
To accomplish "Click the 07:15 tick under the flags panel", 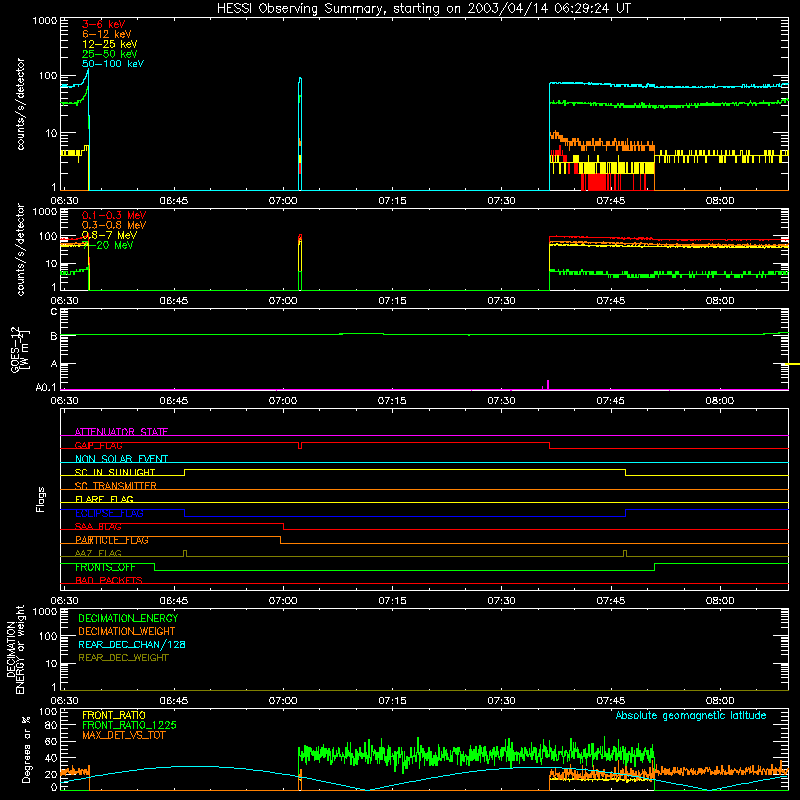I will [392, 601].
